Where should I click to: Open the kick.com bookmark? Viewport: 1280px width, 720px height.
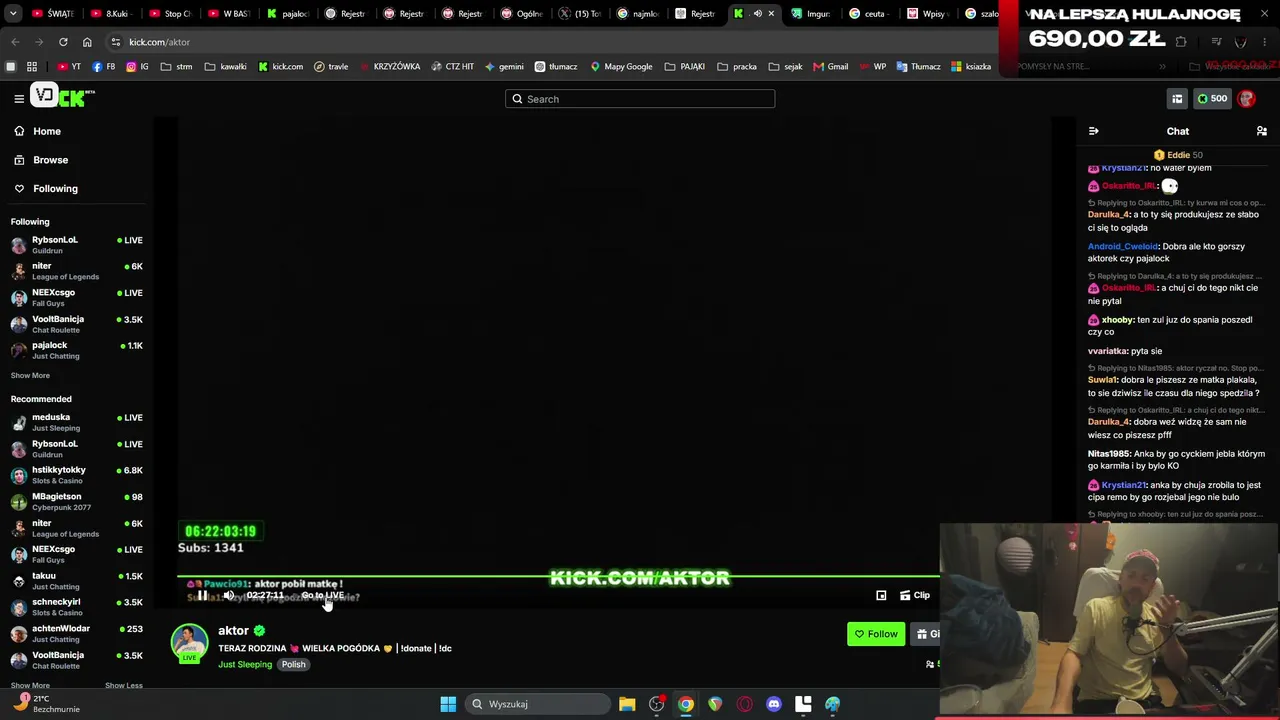[x=281, y=67]
